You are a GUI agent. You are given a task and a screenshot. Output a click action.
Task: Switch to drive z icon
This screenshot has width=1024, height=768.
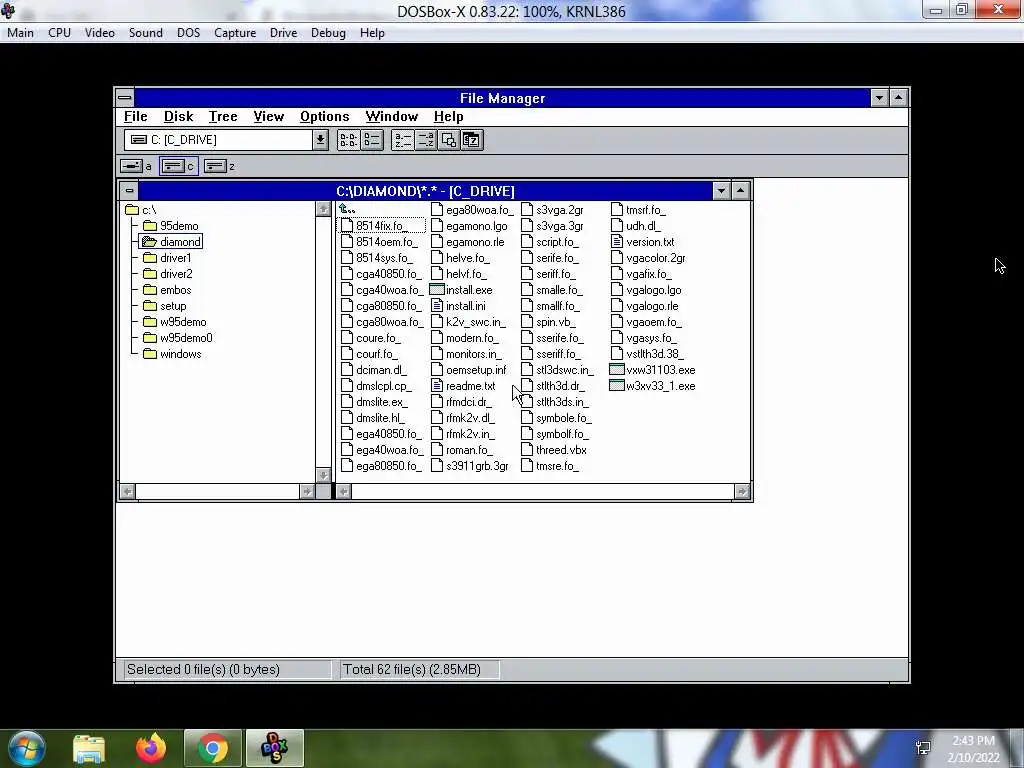[x=219, y=166]
